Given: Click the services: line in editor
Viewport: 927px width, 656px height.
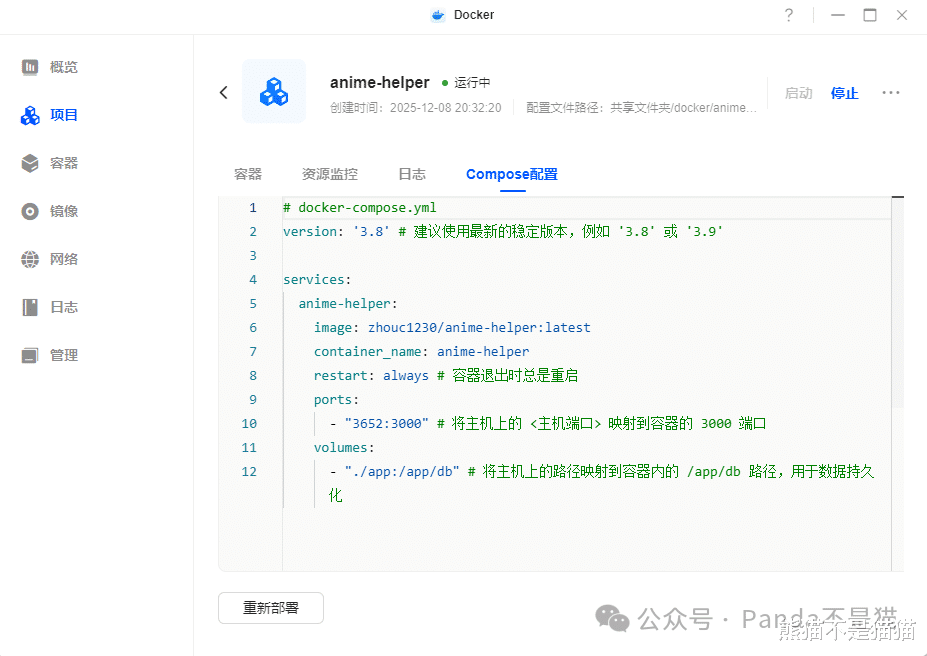Looking at the screenshot, I should [317, 280].
